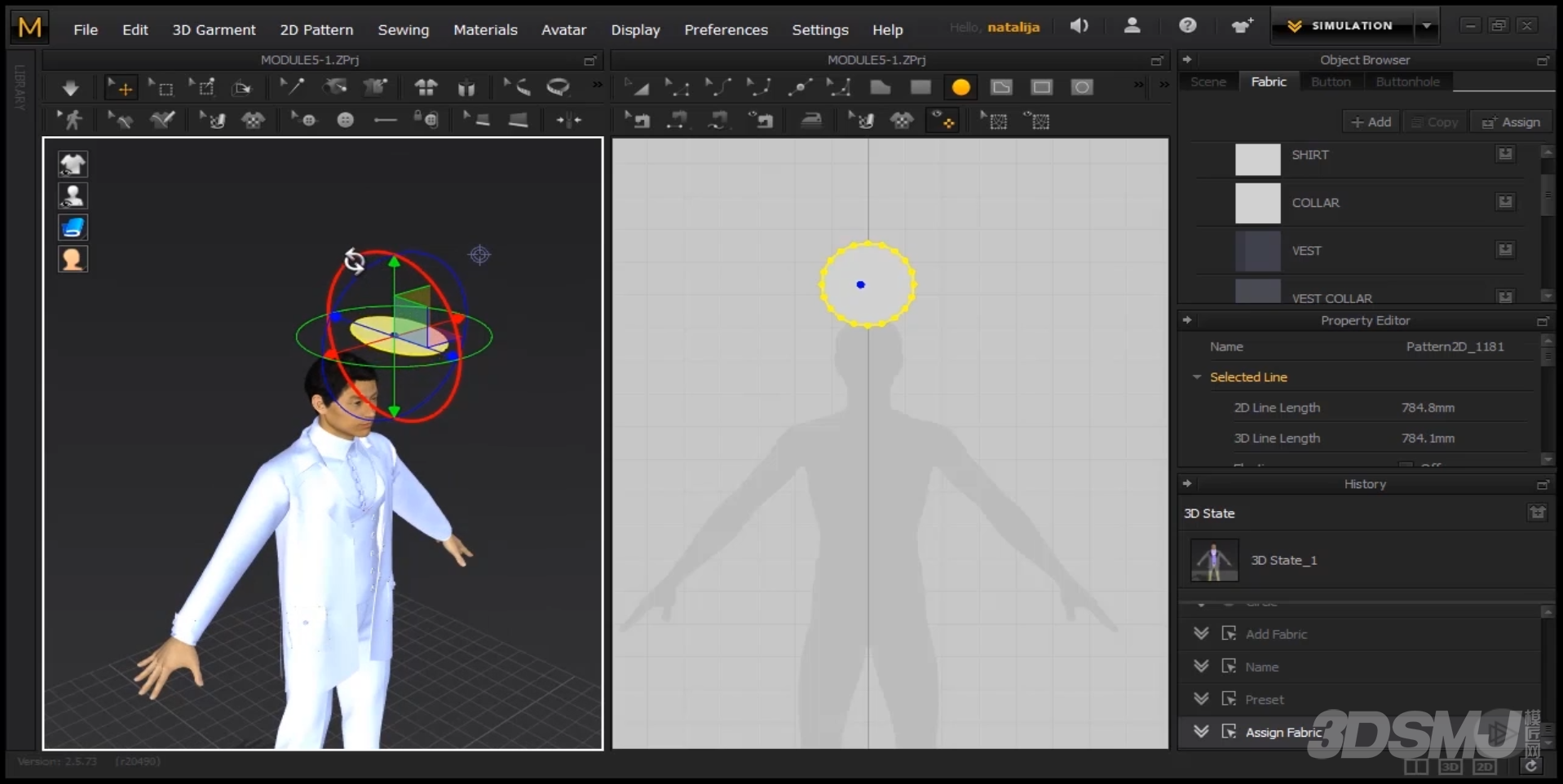Select the Edit Curvature tool
This screenshot has height=784, width=1563.
click(717, 87)
